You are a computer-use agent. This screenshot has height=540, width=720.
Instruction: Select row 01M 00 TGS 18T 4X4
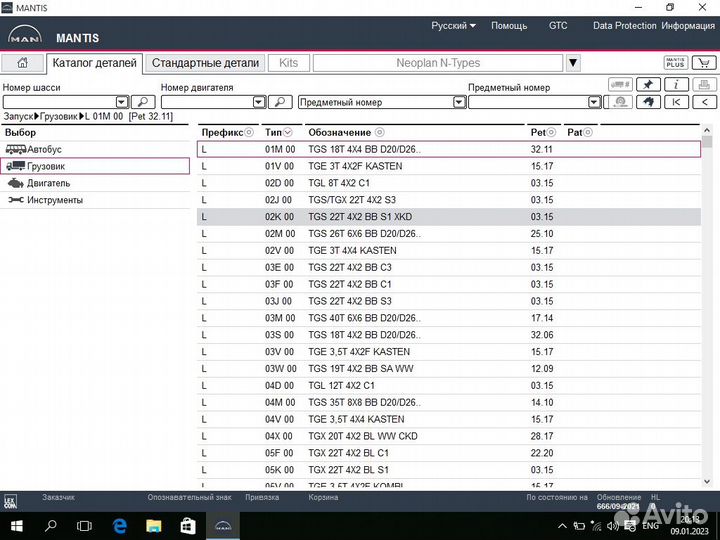(449, 149)
